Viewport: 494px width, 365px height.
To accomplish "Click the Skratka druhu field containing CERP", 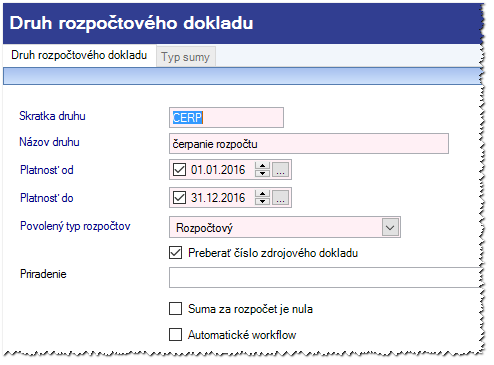I will [x=226, y=117].
